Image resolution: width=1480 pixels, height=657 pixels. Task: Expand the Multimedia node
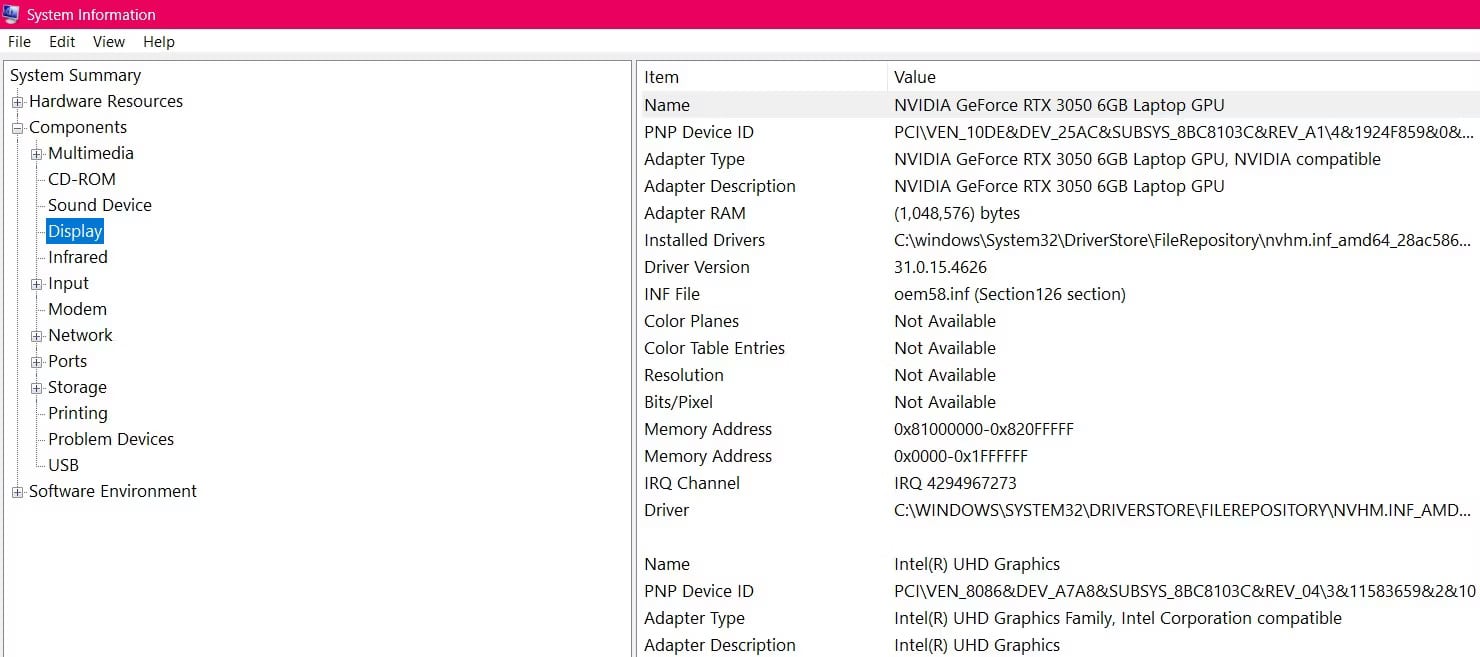tap(37, 154)
